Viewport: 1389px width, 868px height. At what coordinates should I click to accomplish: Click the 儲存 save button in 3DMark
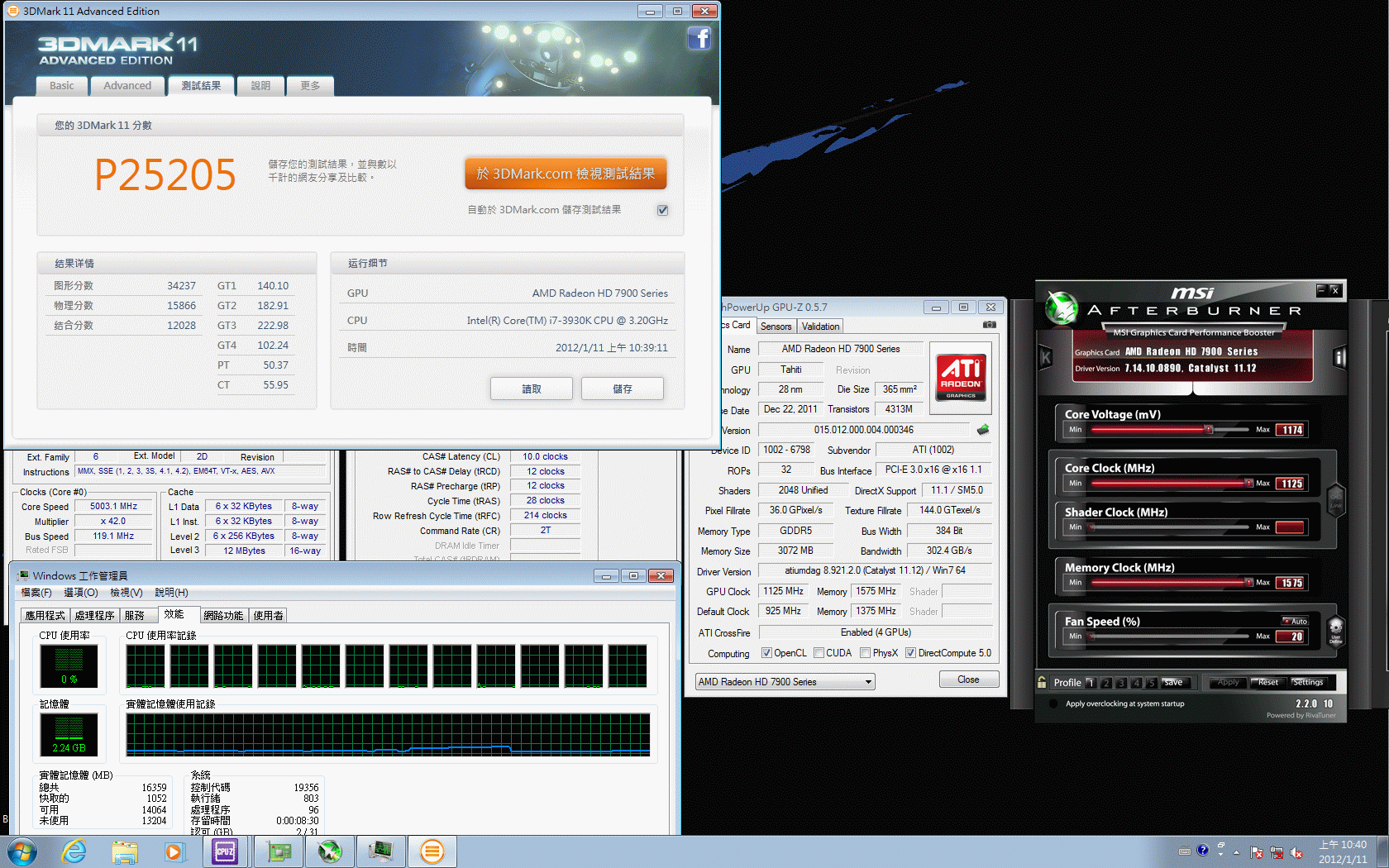tap(623, 389)
